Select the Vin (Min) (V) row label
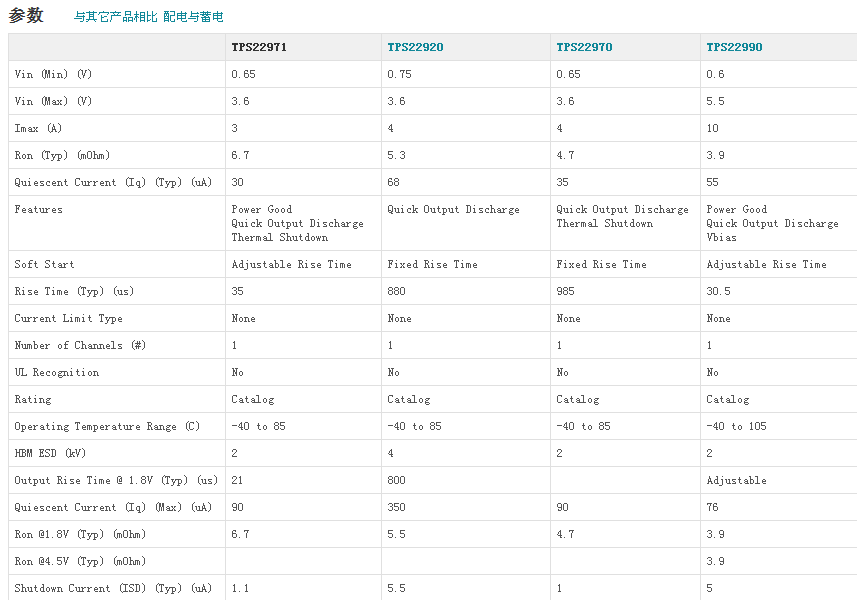Screen dimensions: 857x600 pyautogui.click(x=53, y=74)
